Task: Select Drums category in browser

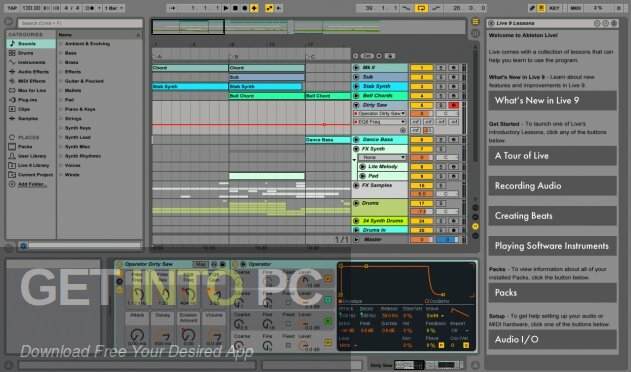Action: [x=31, y=53]
